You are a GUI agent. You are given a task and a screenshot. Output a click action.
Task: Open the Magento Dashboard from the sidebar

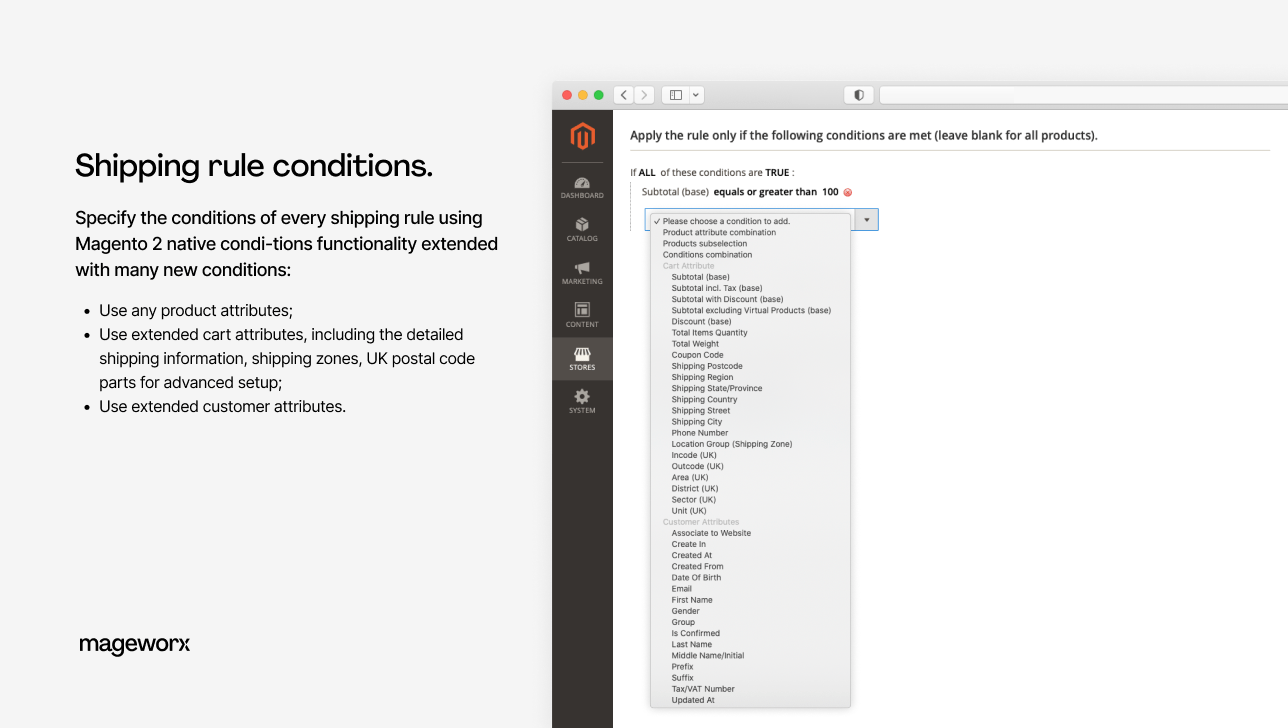pyautogui.click(x=582, y=186)
